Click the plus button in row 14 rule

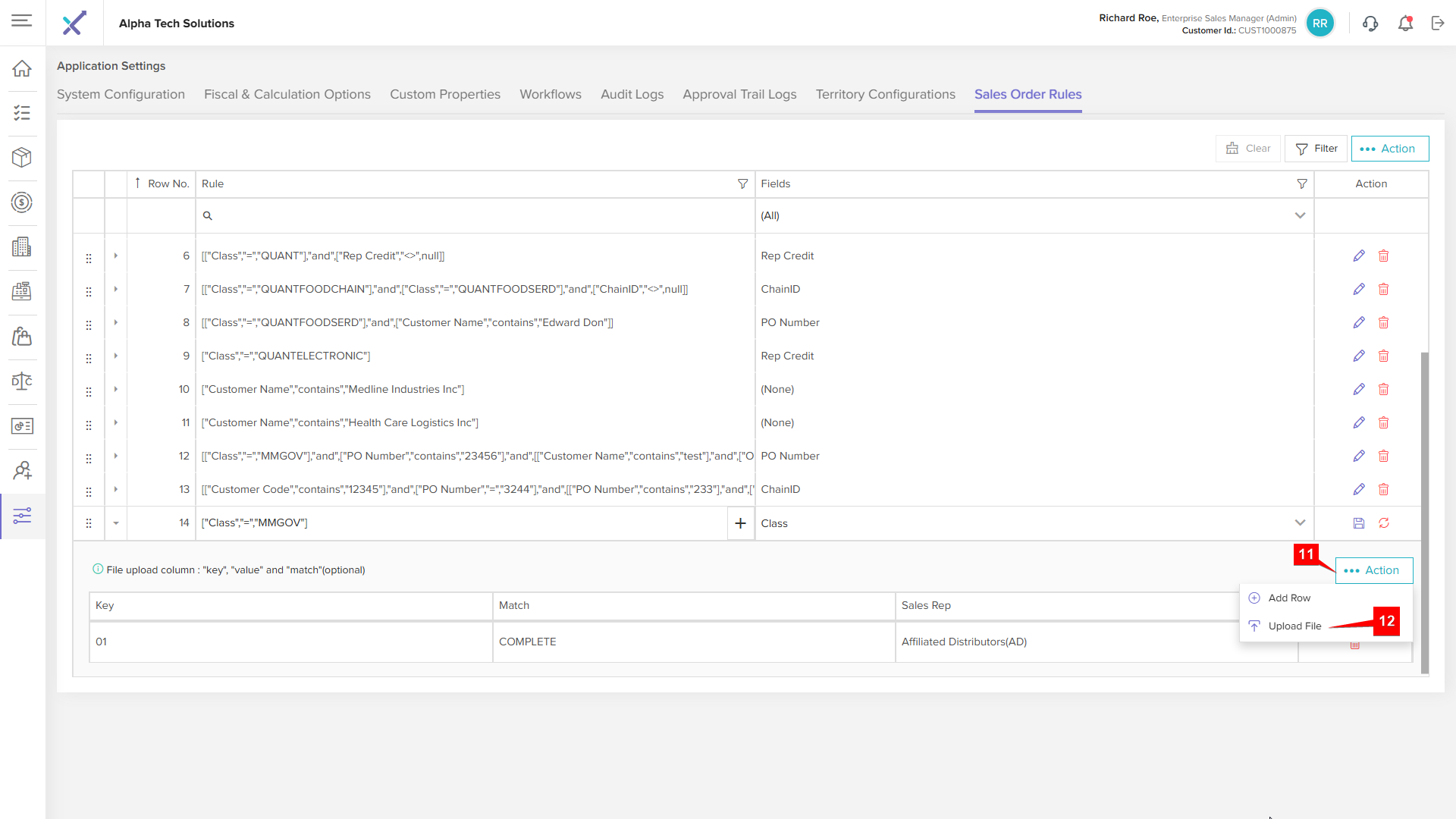[740, 523]
